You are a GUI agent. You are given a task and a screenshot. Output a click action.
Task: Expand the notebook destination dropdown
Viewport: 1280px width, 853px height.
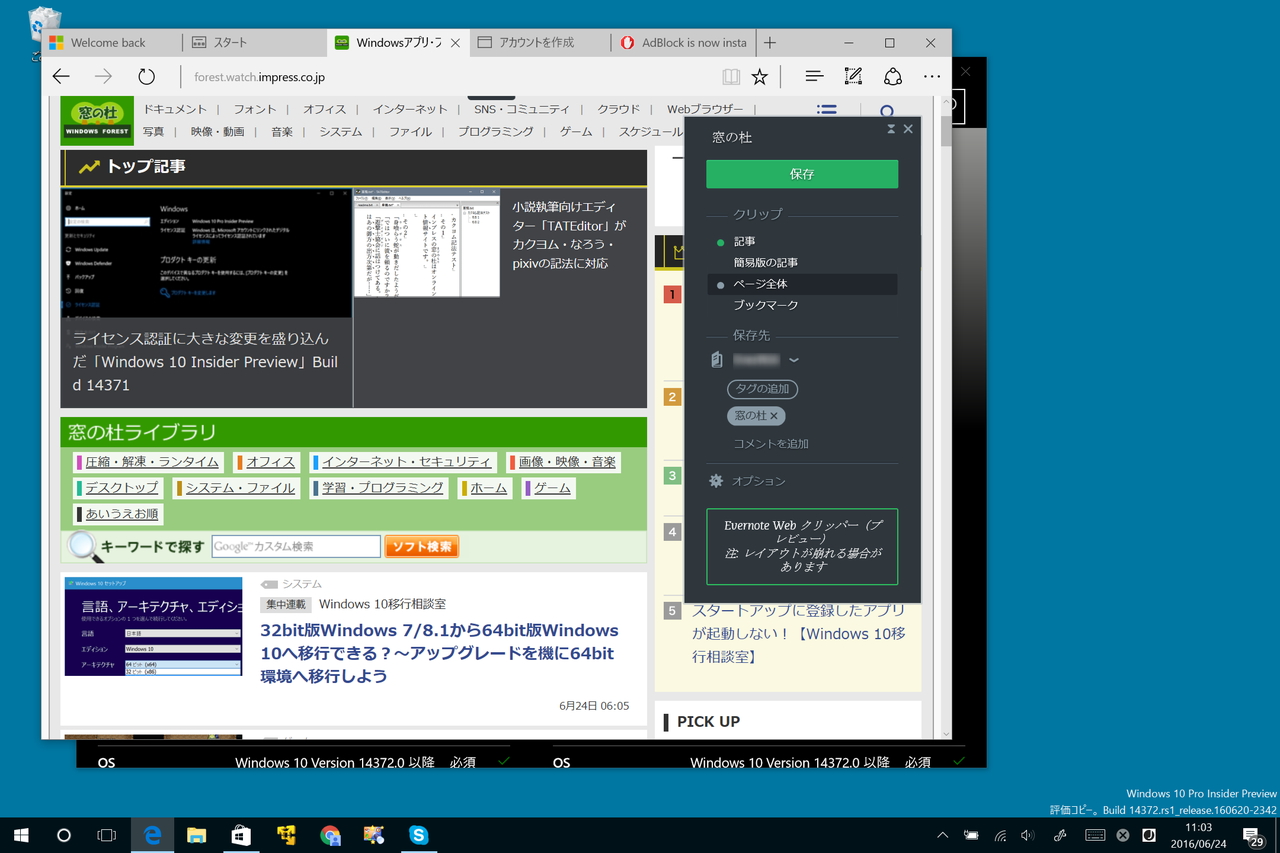794,360
